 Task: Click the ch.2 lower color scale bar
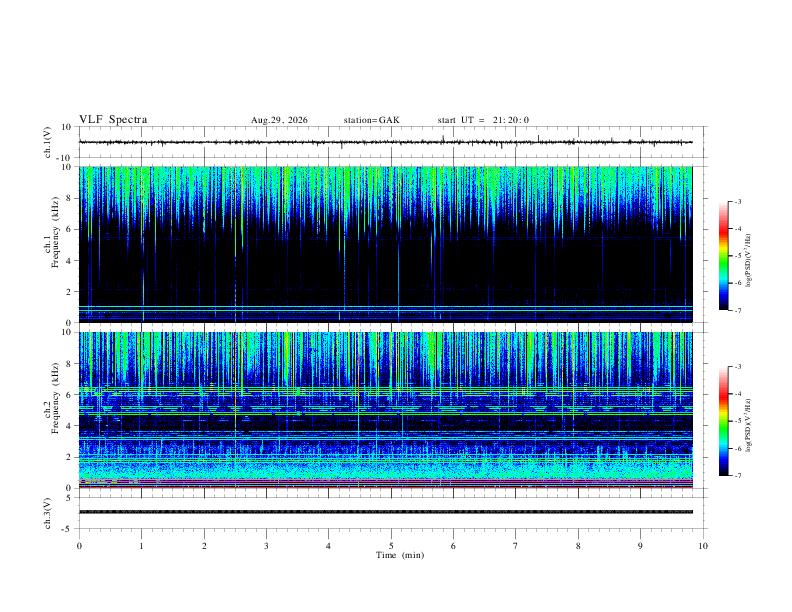click(x=723, y=421)
